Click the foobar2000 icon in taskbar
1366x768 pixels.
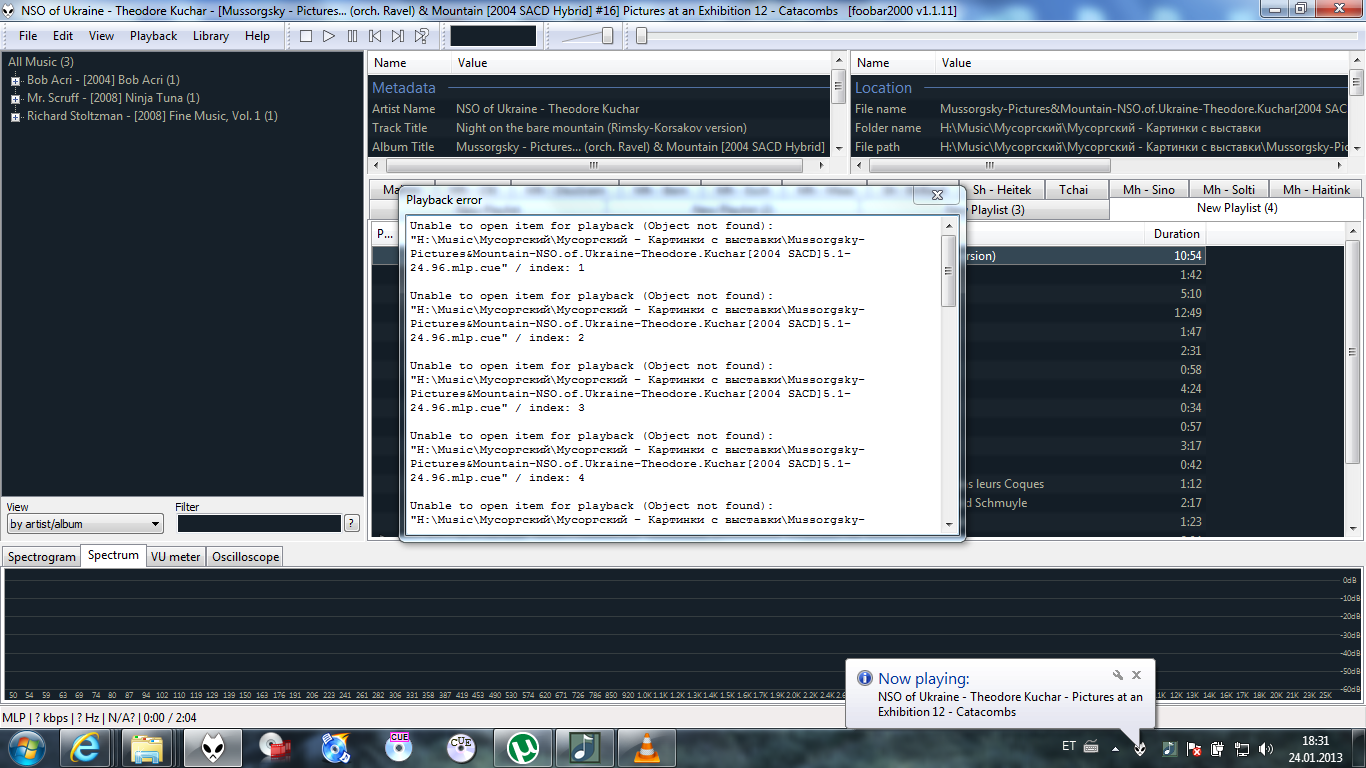[x=212, y=747]
